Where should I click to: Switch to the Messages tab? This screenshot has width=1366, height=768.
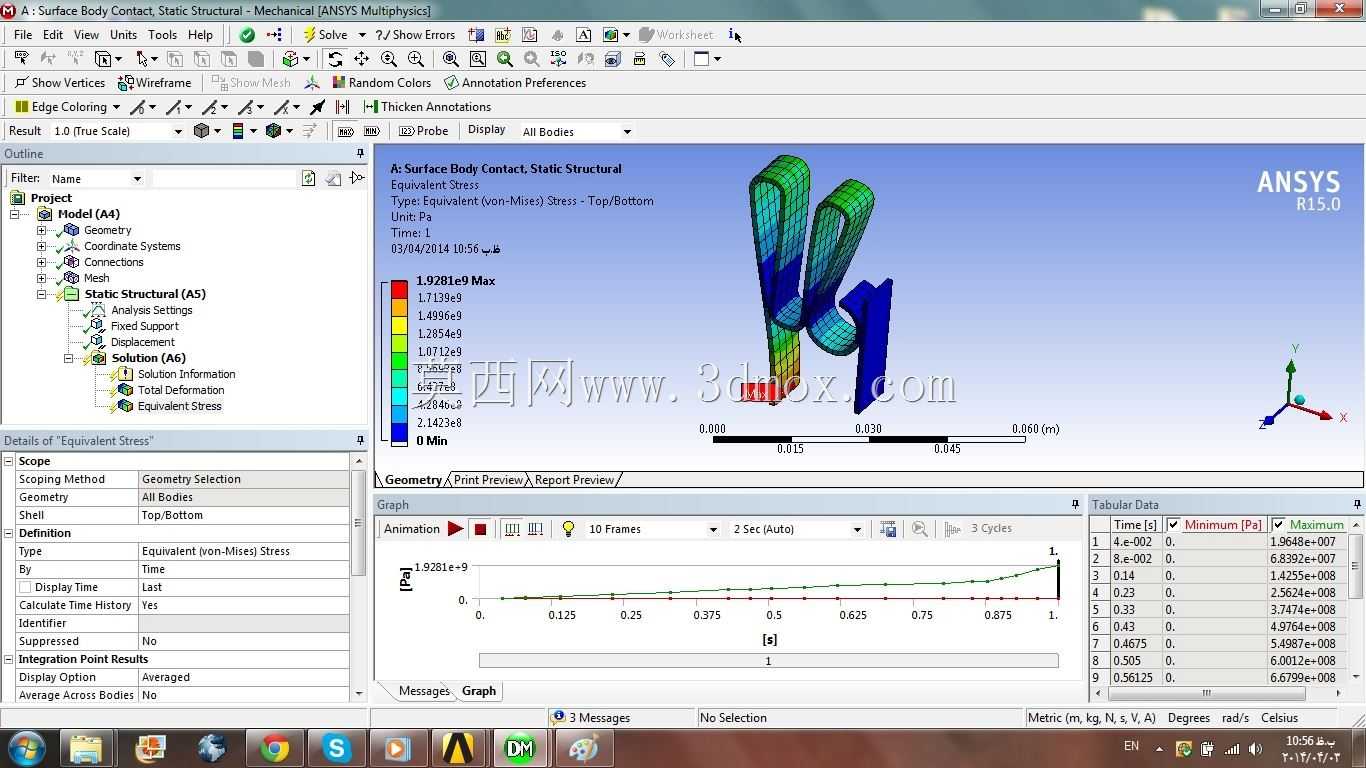424,691
